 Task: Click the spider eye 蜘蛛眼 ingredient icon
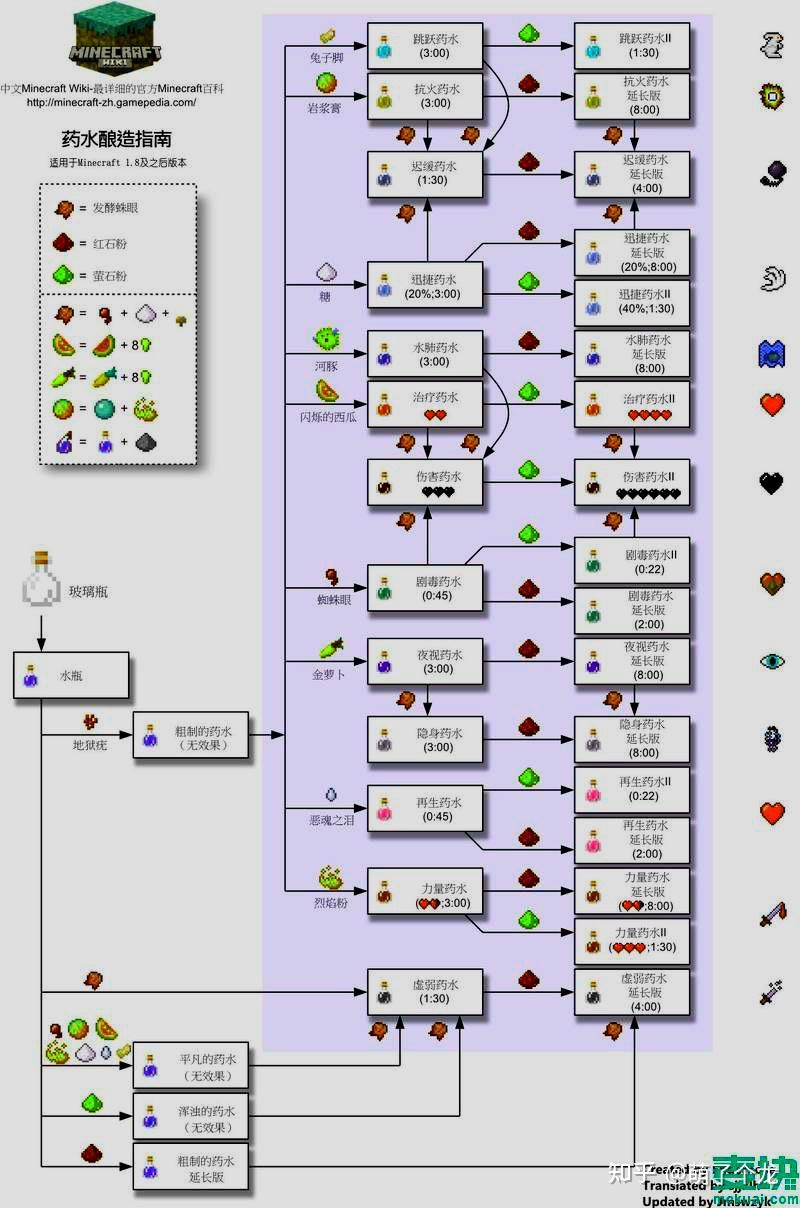click(x=330, y=577)
